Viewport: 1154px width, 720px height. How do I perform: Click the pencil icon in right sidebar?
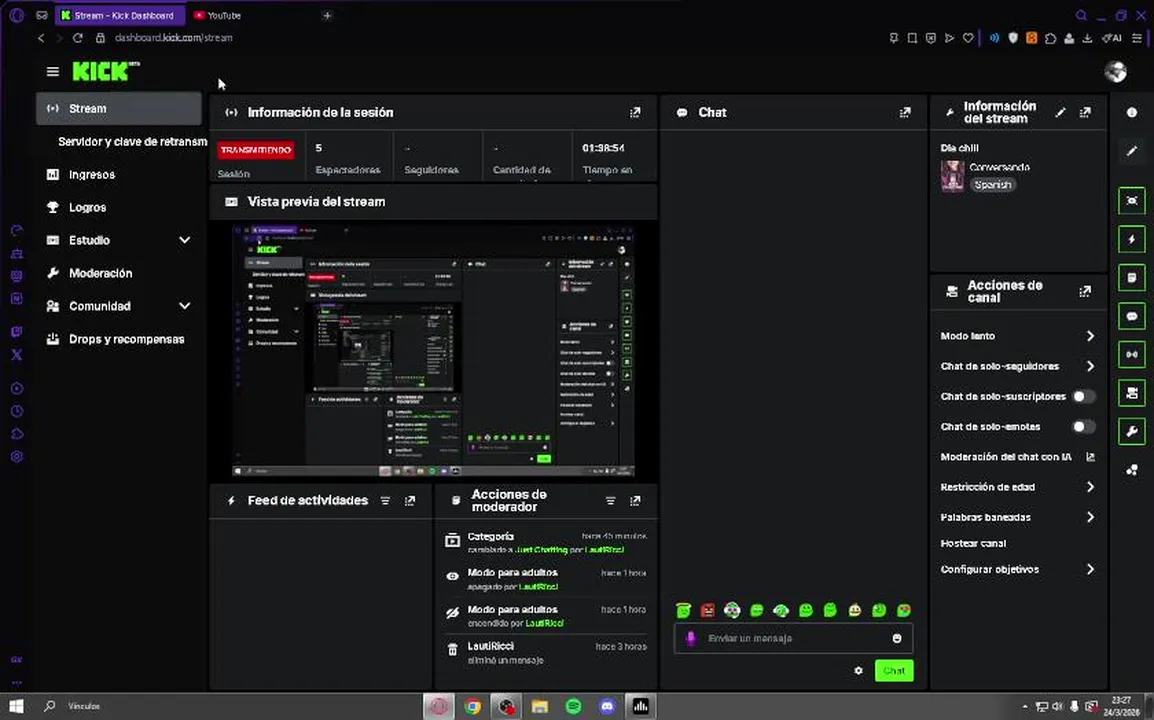click(x=1132, y=151)
